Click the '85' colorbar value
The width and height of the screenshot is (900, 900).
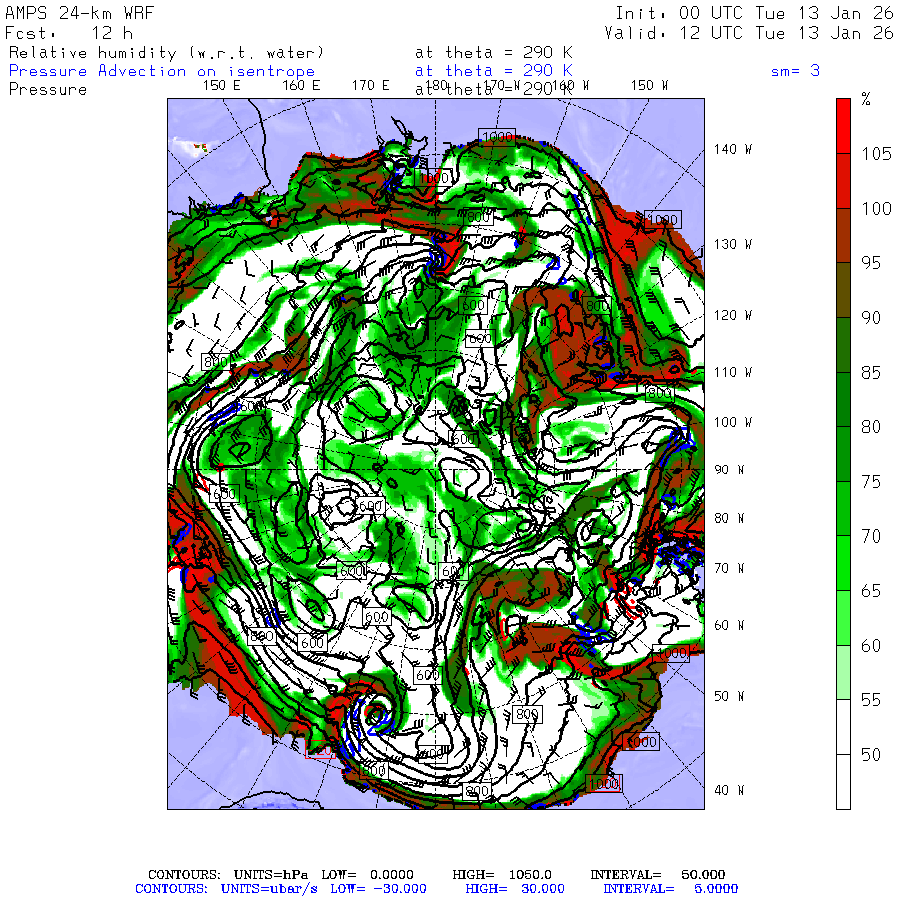(x=871, y=373)
